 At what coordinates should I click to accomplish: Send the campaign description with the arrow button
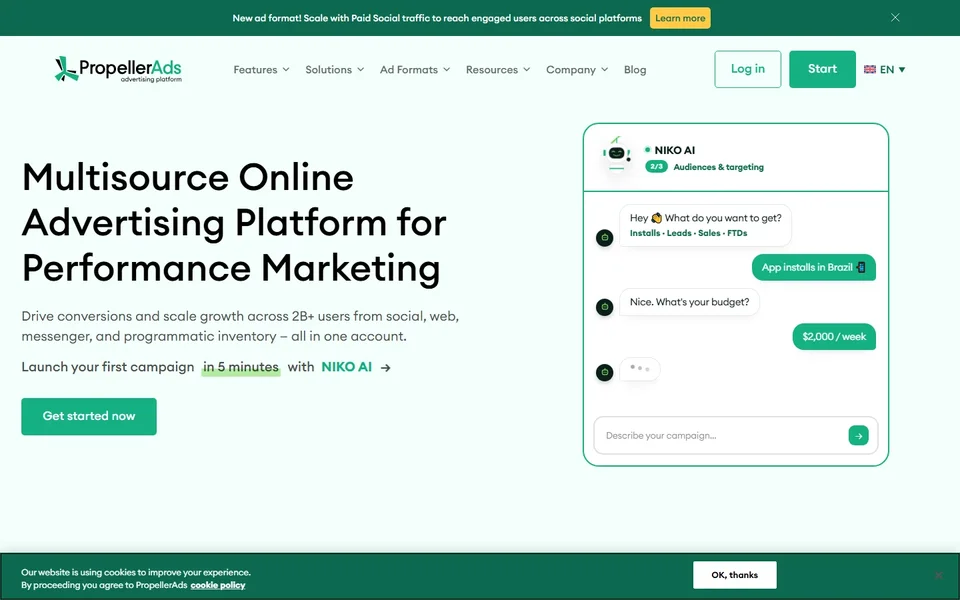(x=858, y=435)
